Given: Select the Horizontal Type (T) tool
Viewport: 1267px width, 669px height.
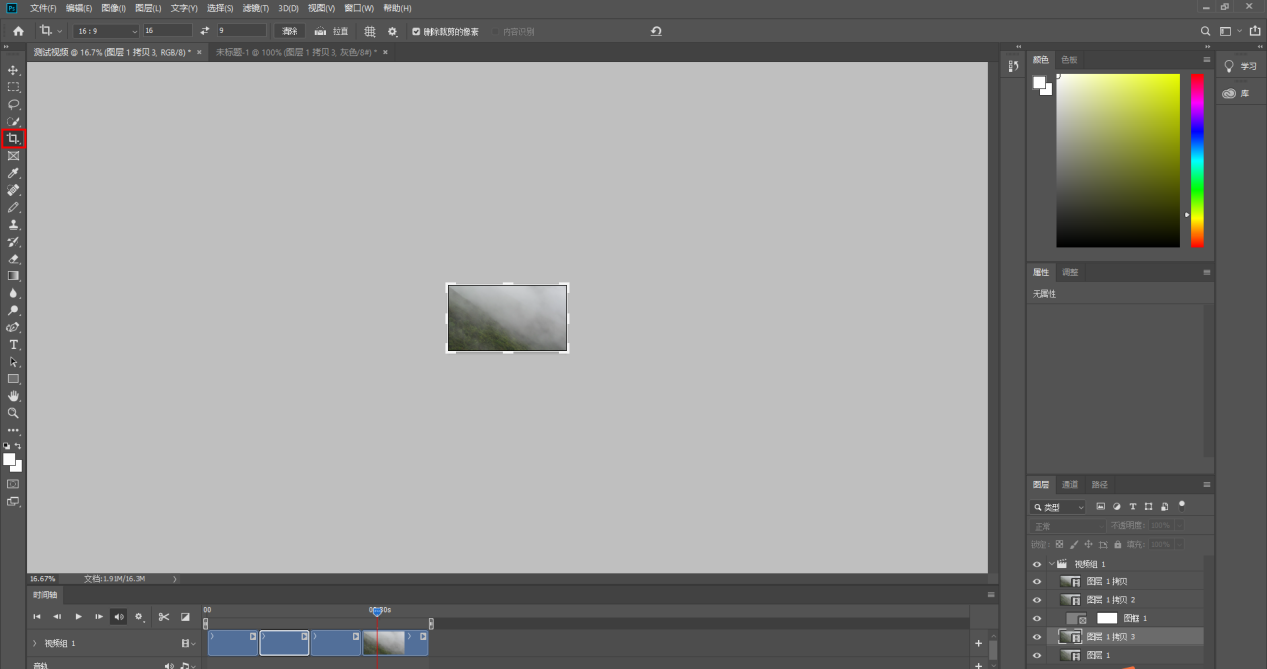Looking at the screenshot, I should tap(13, 345).
